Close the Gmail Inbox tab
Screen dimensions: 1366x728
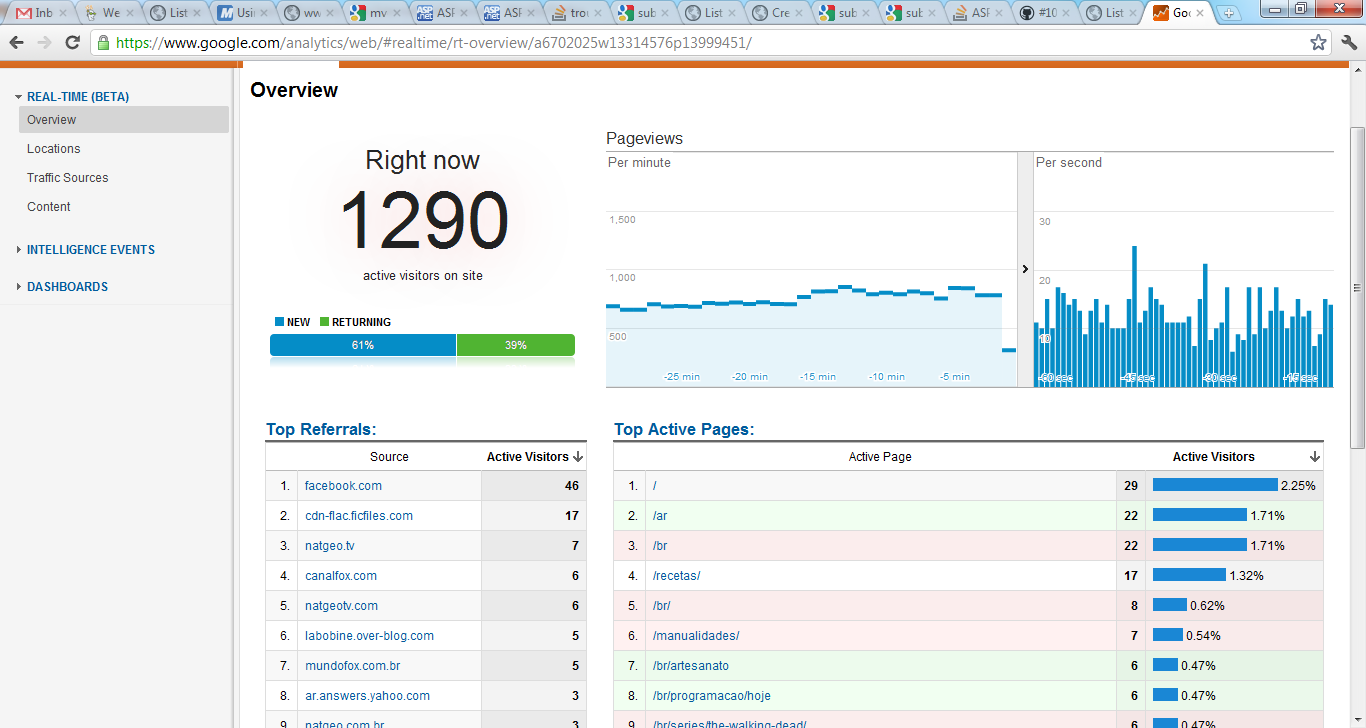(x=62, y=13)
